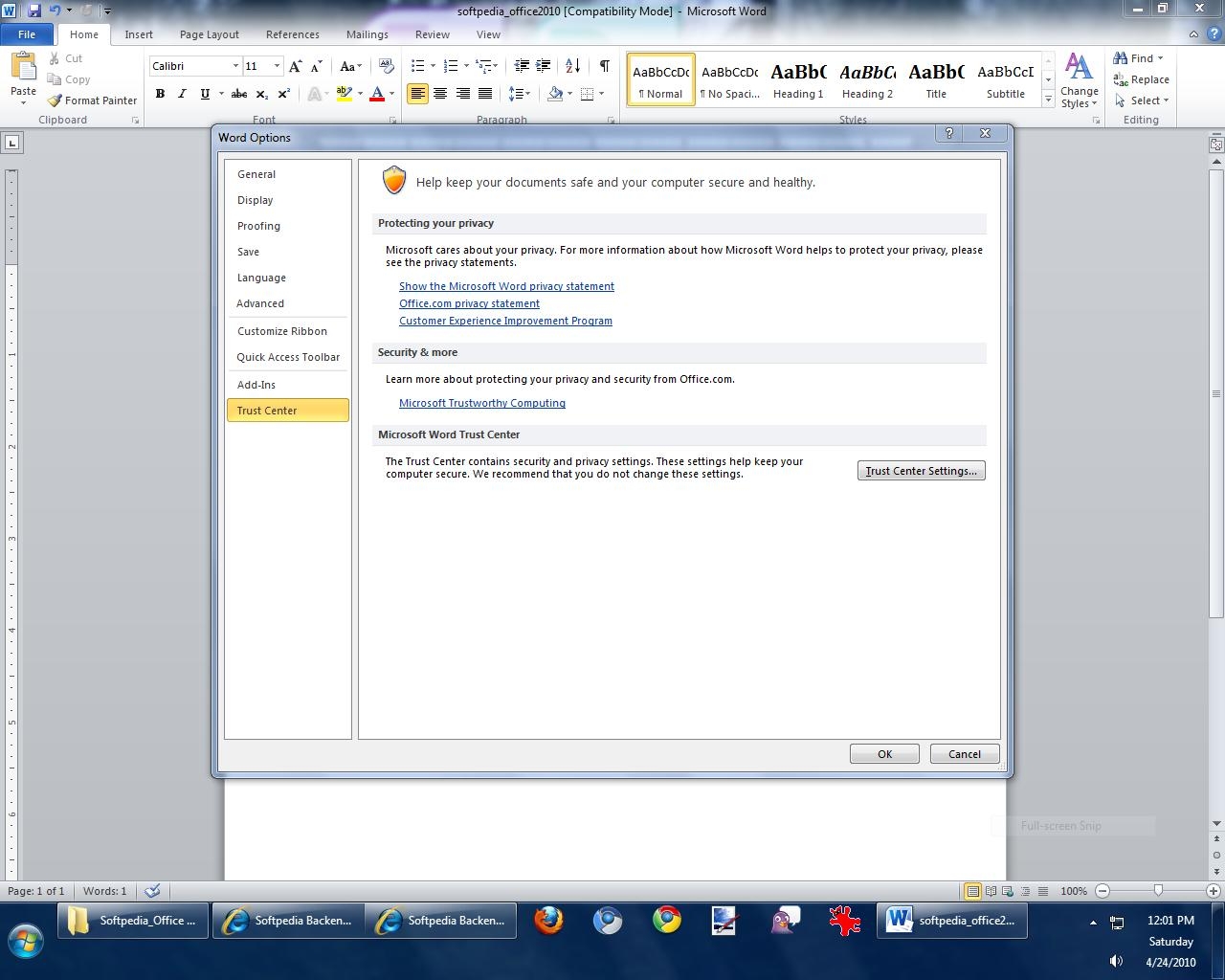Open the font size dropdown

277,66
